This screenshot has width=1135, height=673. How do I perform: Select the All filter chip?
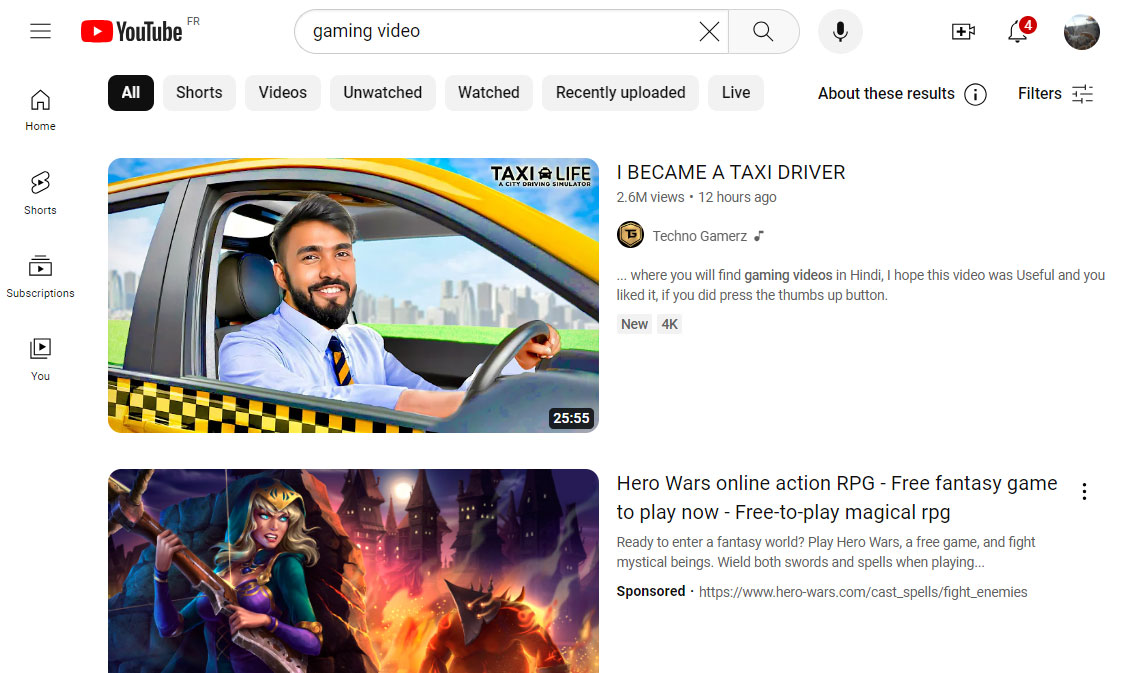[x=131, y=93]
